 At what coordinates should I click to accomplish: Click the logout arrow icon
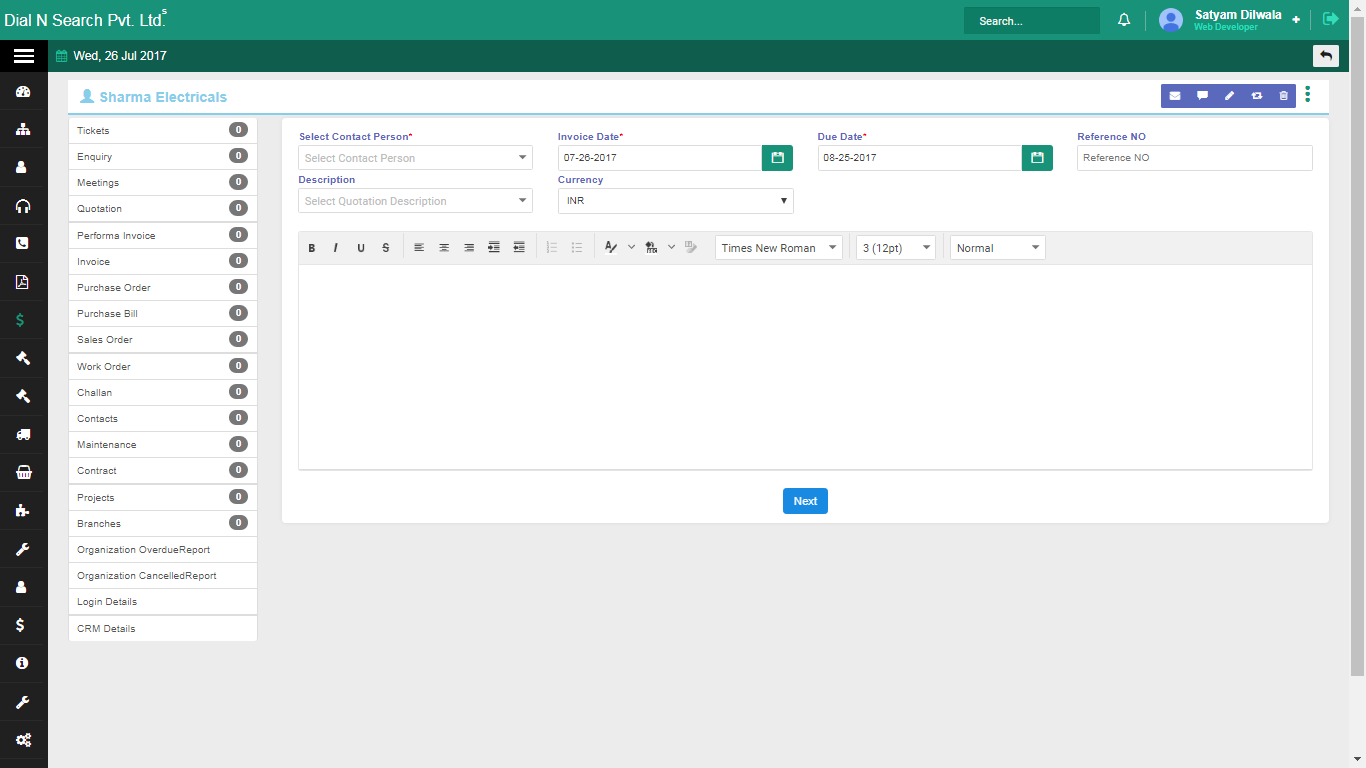tap(1330, 19)
